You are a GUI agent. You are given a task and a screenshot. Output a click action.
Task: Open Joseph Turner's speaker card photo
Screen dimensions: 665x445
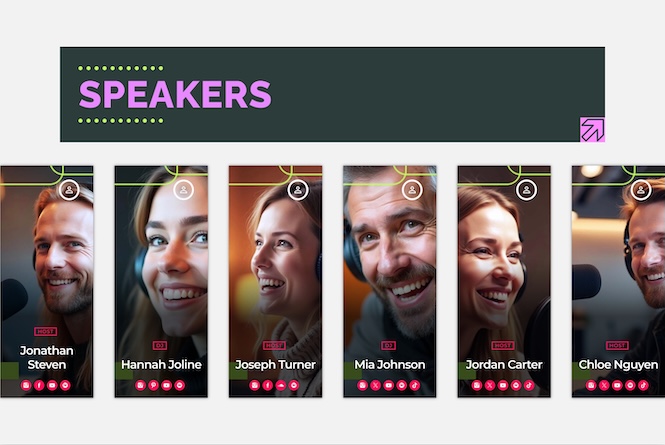[x=275, y=282]
